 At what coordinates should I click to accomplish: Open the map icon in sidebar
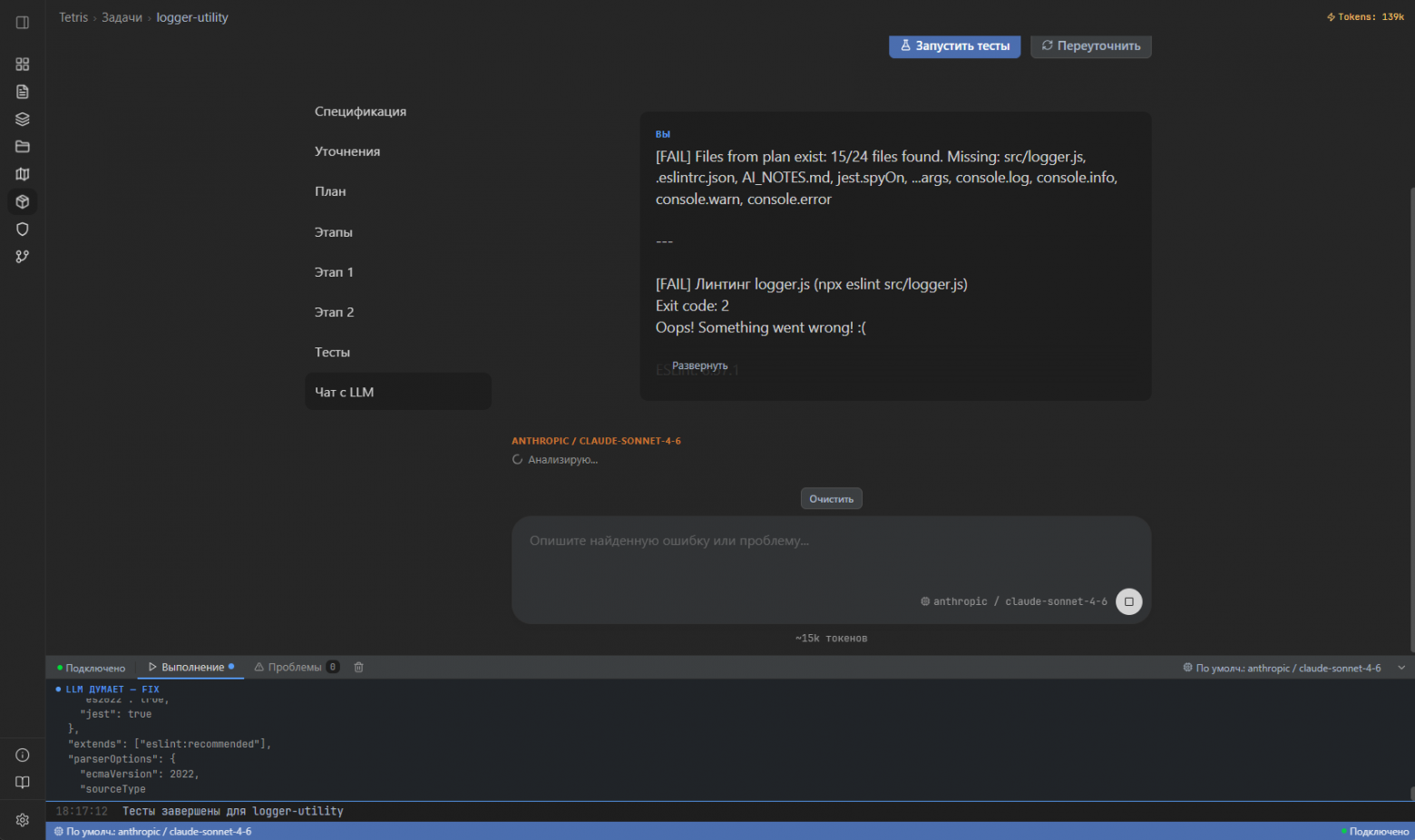pos(23,174)
